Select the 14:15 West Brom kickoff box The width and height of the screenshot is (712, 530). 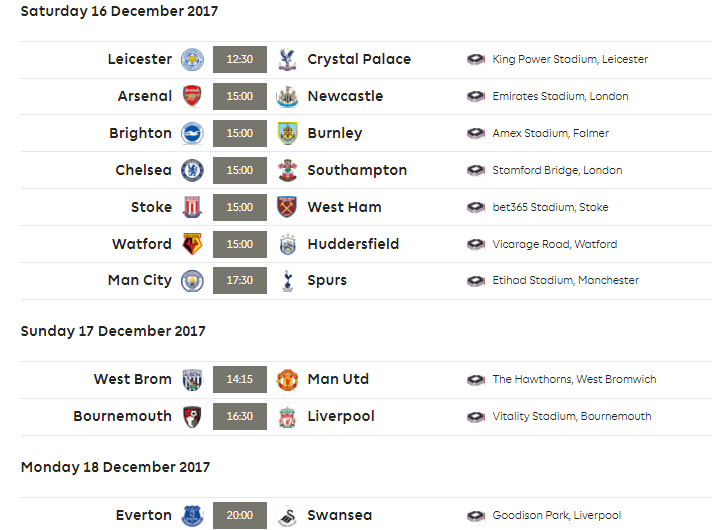(x=240, y=379)
